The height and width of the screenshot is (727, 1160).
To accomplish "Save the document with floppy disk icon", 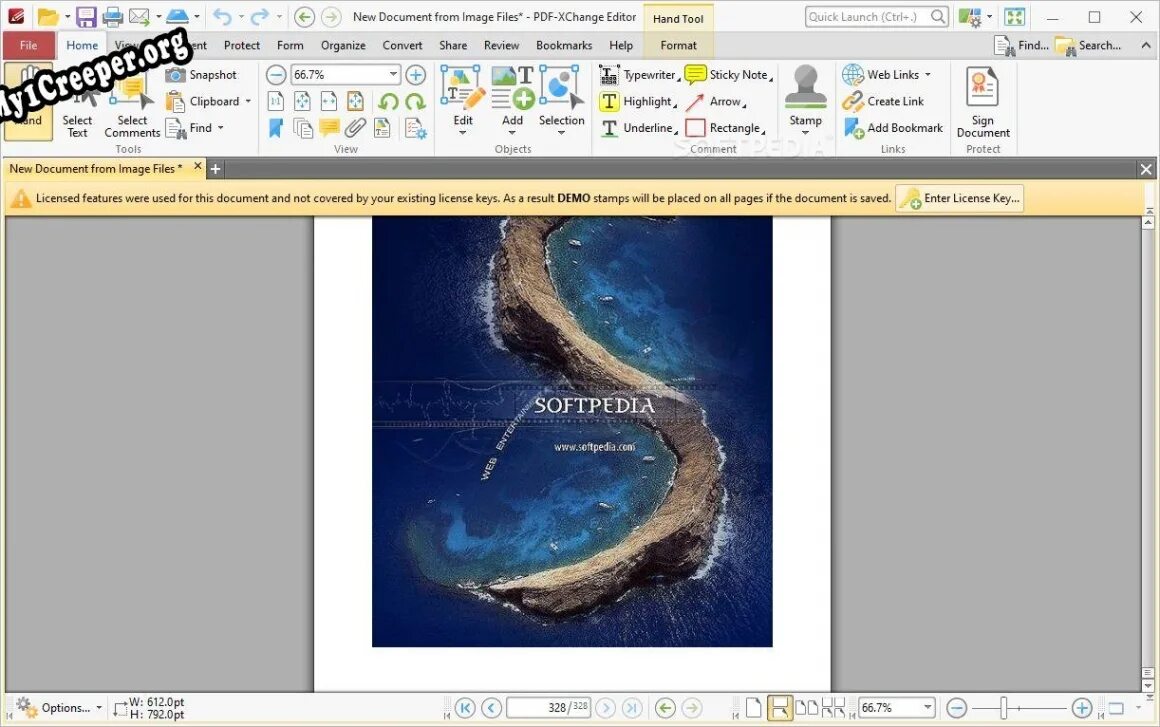I will click(x=87, y=16).
